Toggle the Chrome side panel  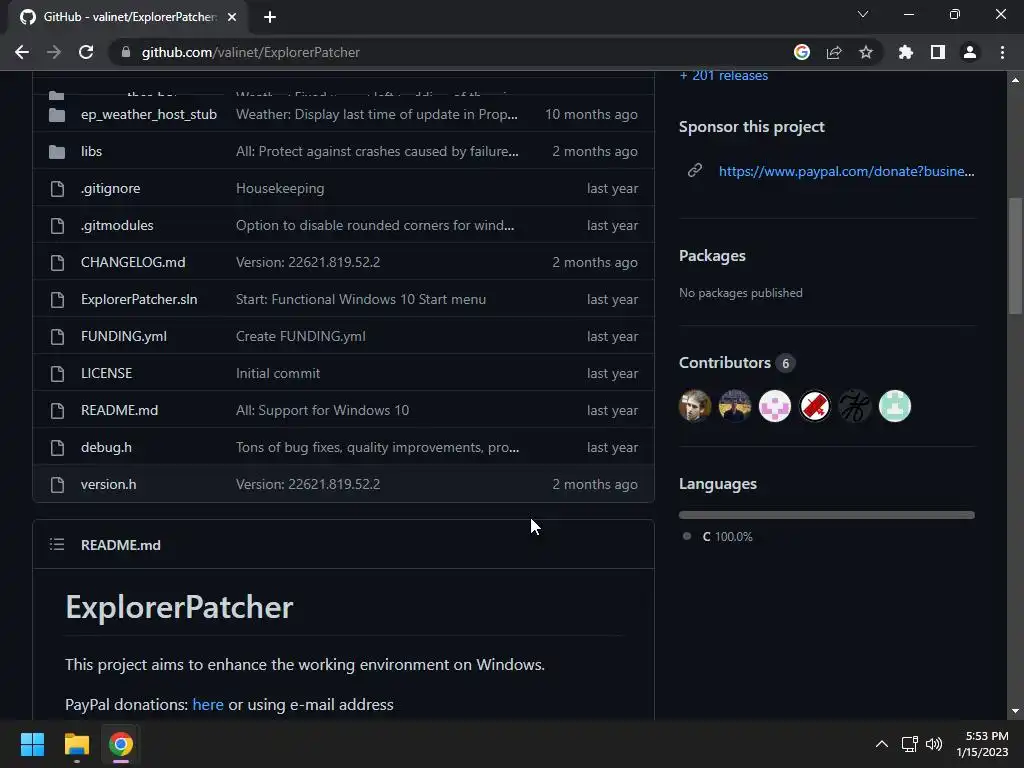938,52
